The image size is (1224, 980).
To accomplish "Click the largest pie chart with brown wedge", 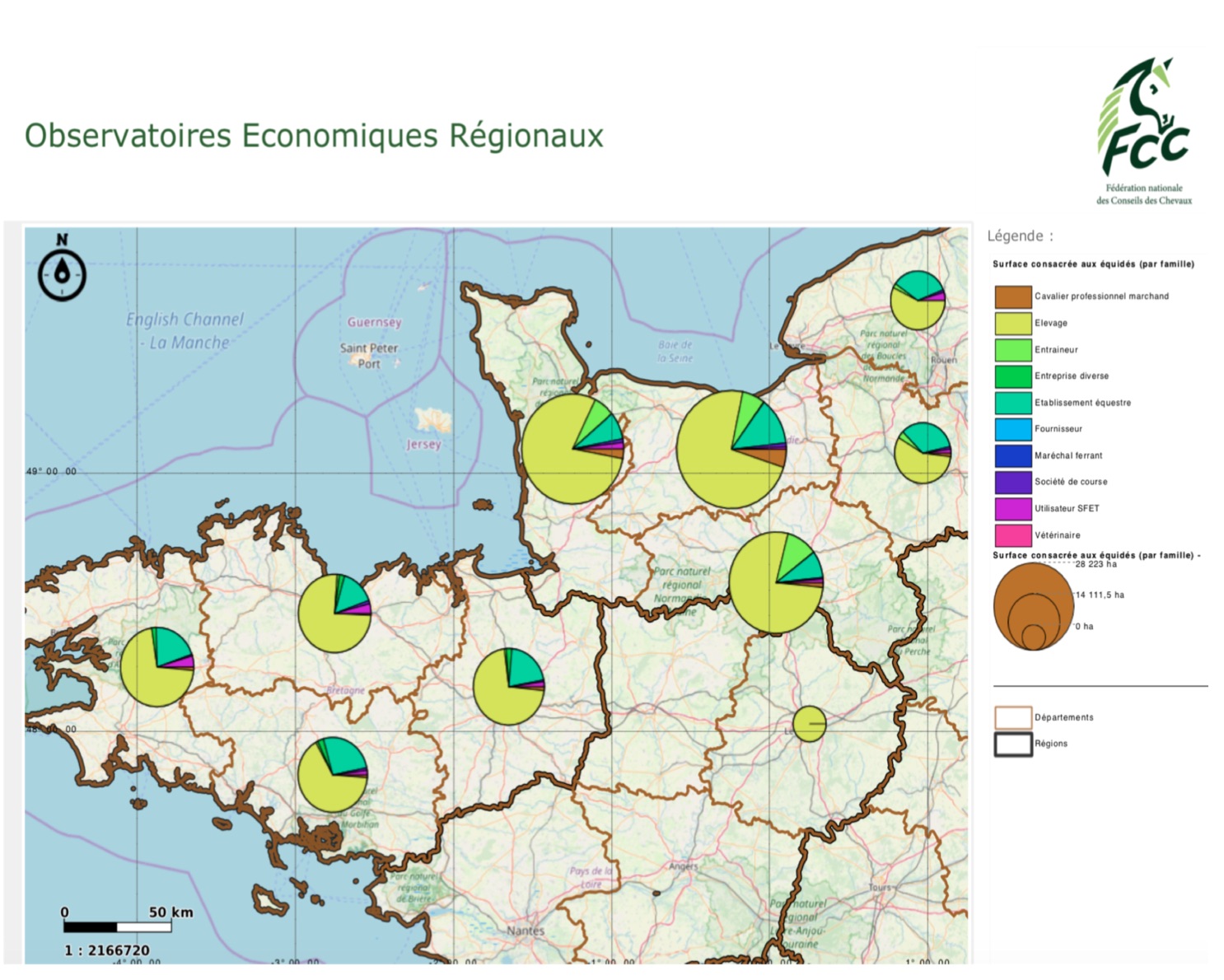I will pos(731,449).
